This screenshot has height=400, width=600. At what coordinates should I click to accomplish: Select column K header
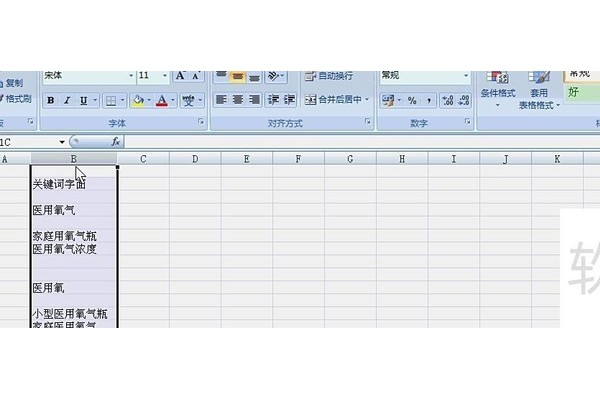pos(558,159)
